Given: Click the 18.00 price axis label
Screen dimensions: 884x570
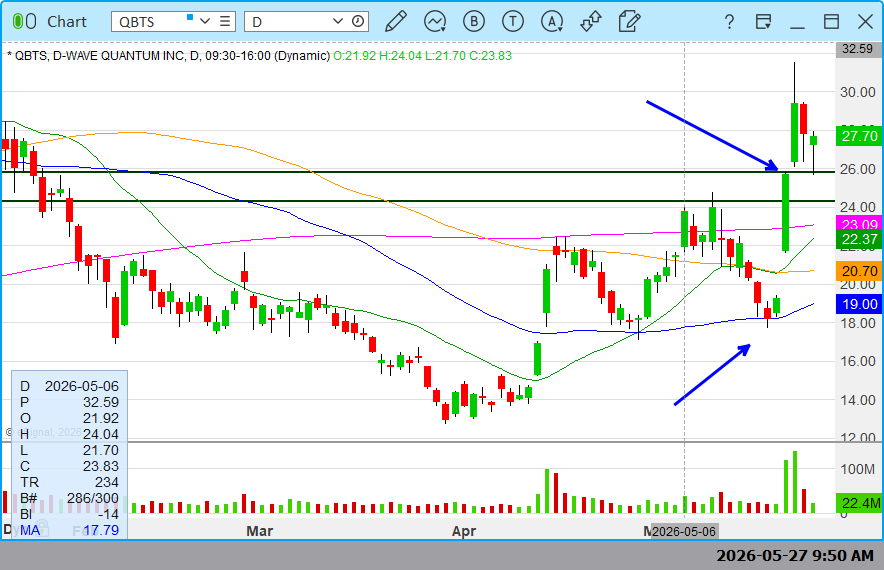Looking at the screenshot, I should pos(858,323).
